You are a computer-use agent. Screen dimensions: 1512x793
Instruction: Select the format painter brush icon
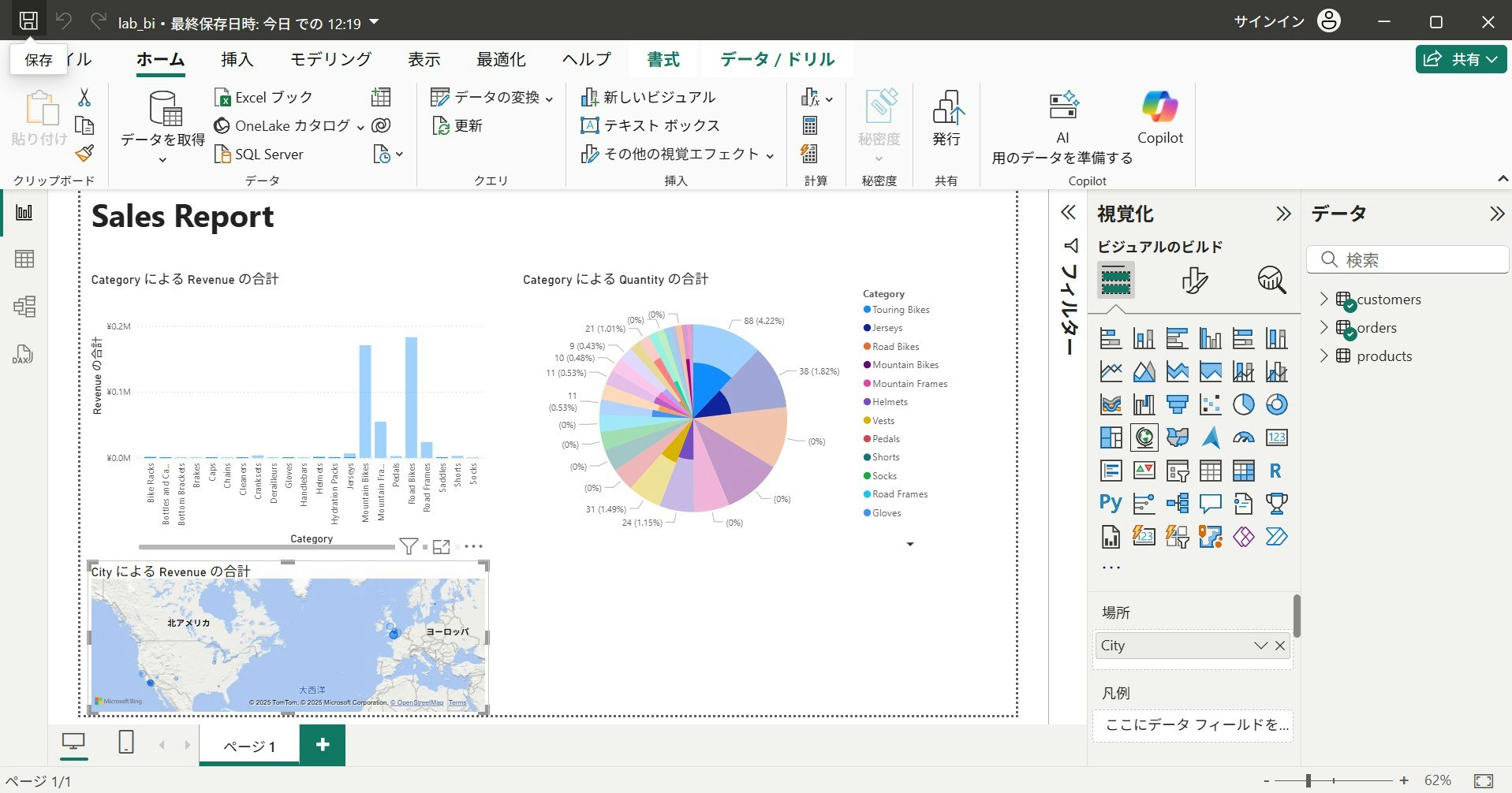84,153
